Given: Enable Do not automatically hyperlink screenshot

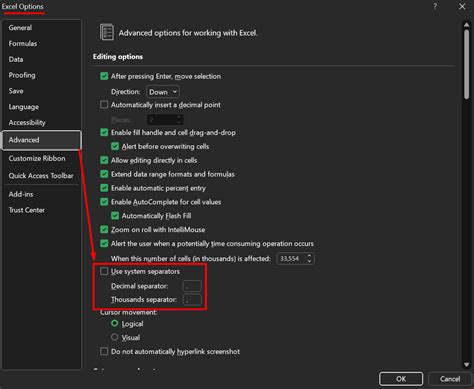Looking at the screenshot, I should pos(104,351).
